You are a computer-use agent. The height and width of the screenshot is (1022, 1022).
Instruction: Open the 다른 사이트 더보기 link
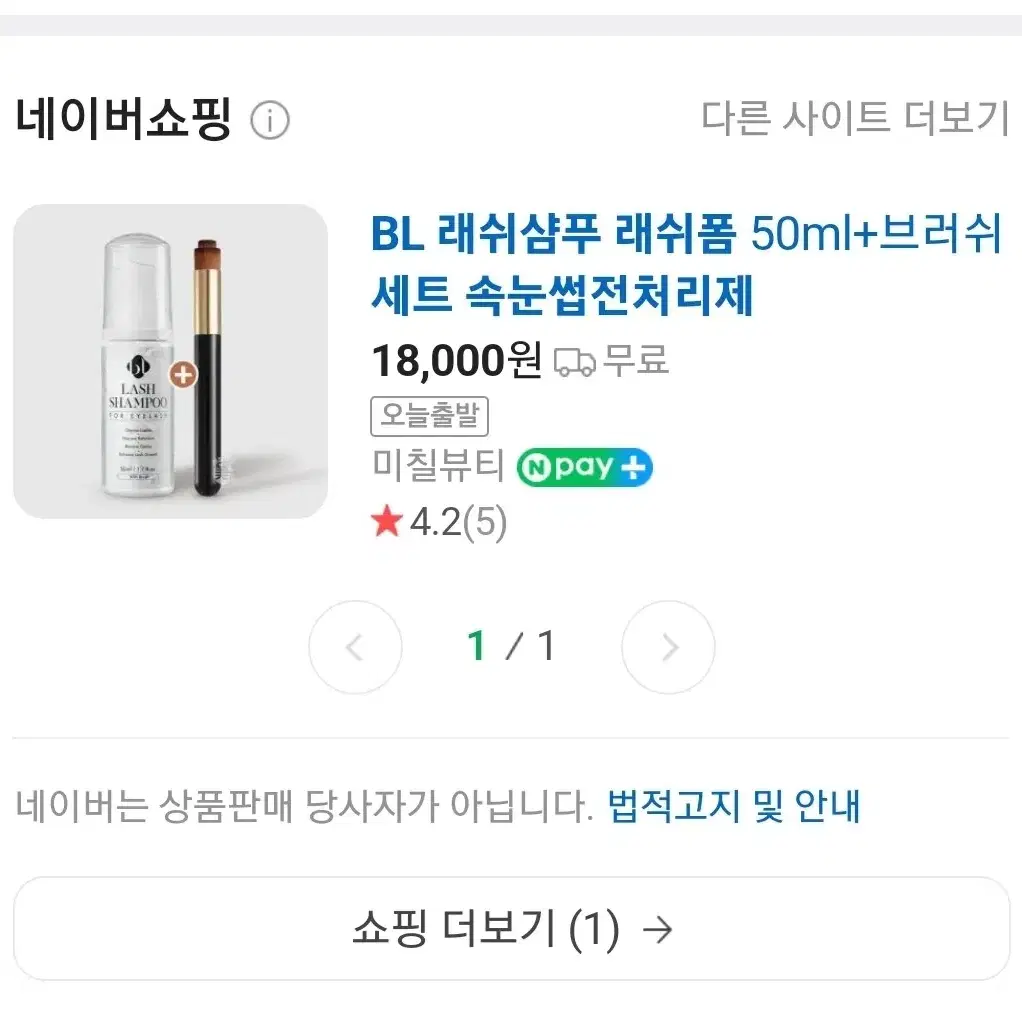(855, 118)
